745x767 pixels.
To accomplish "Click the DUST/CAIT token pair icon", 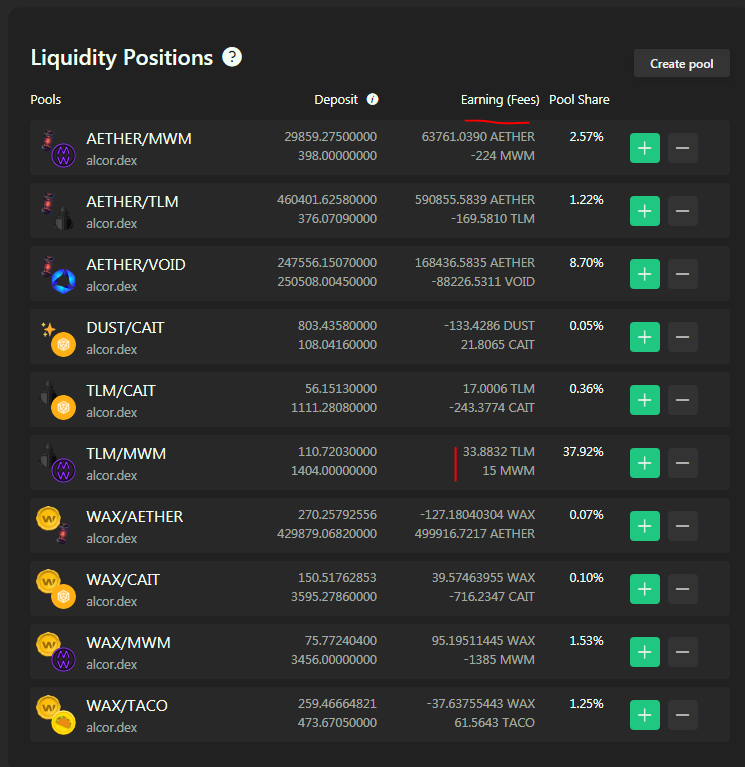I will (58, 338).
